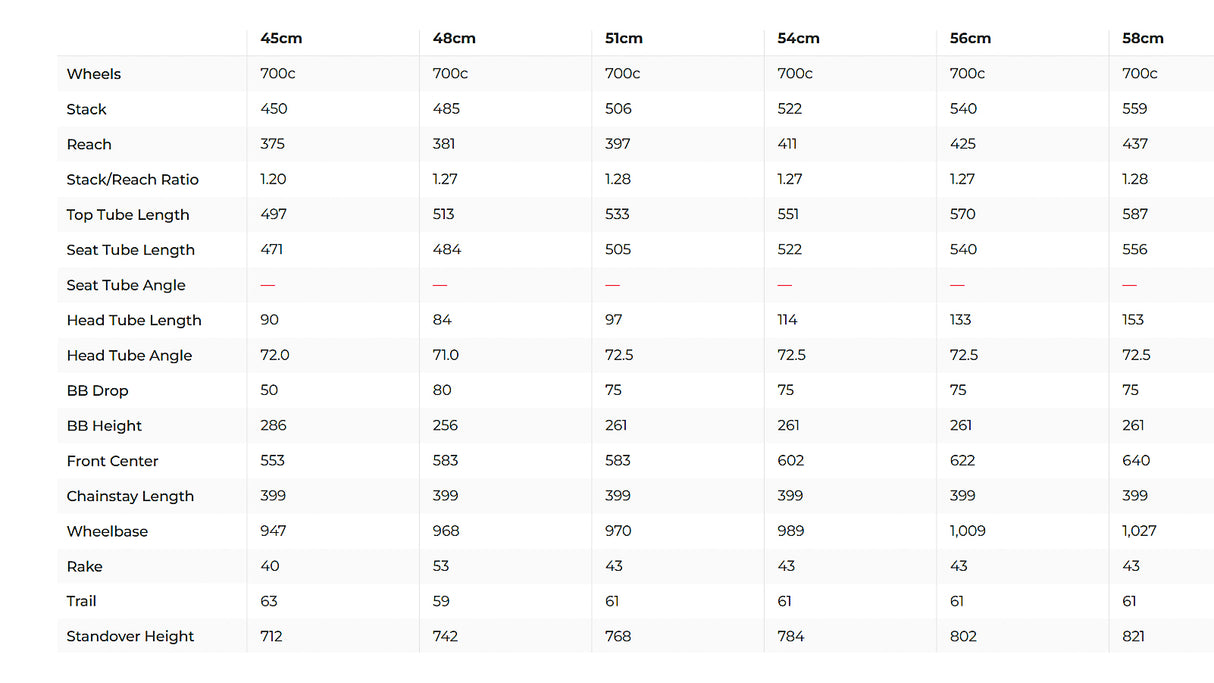Click the Seat Tube Angle row label
1214x683 pixels.
point(126,285)
